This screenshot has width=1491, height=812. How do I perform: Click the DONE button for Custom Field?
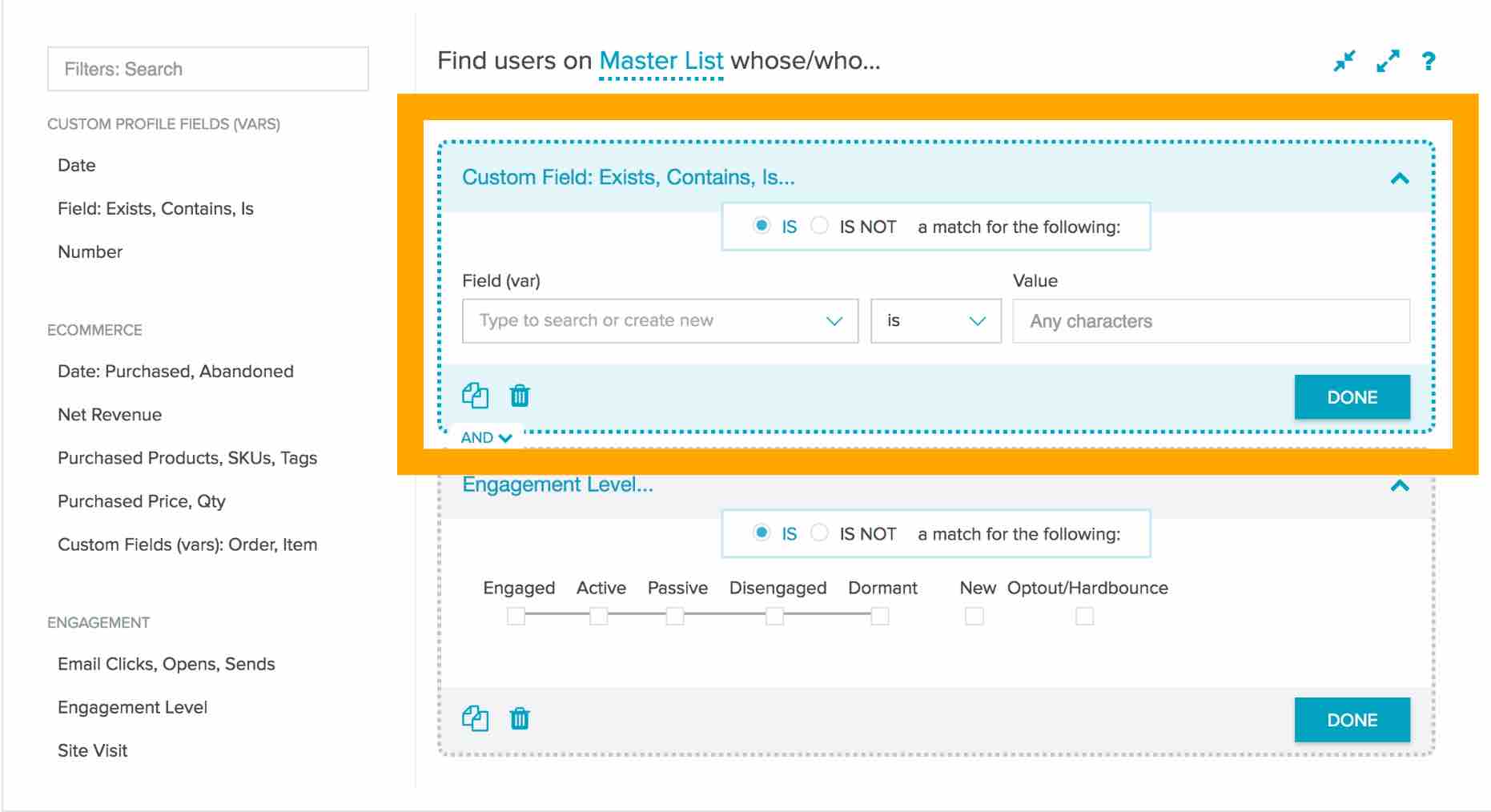[x=1352, y=396]
